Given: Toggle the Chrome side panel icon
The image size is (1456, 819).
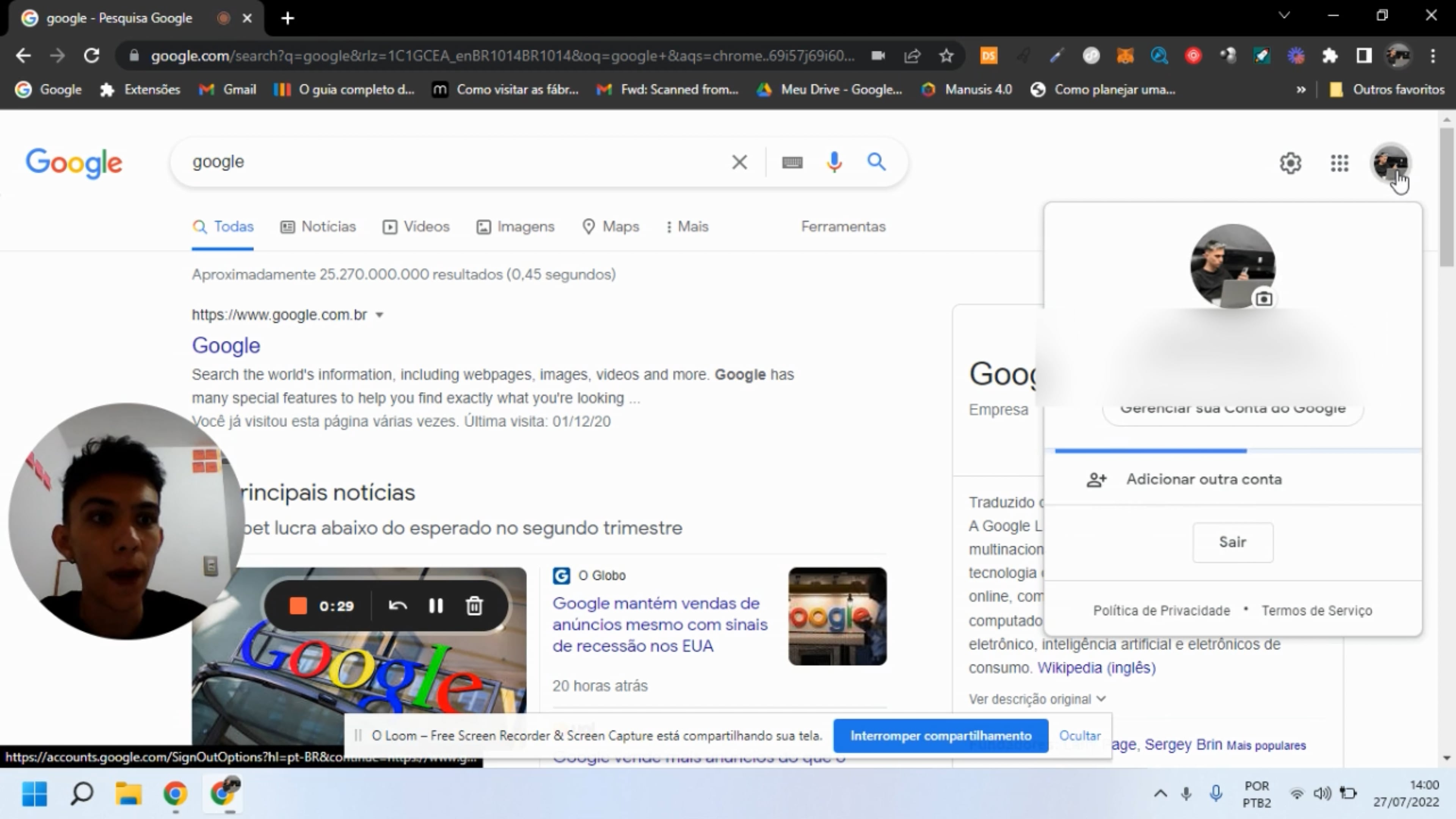Looking at the screenshot, I should [1364, 55].
